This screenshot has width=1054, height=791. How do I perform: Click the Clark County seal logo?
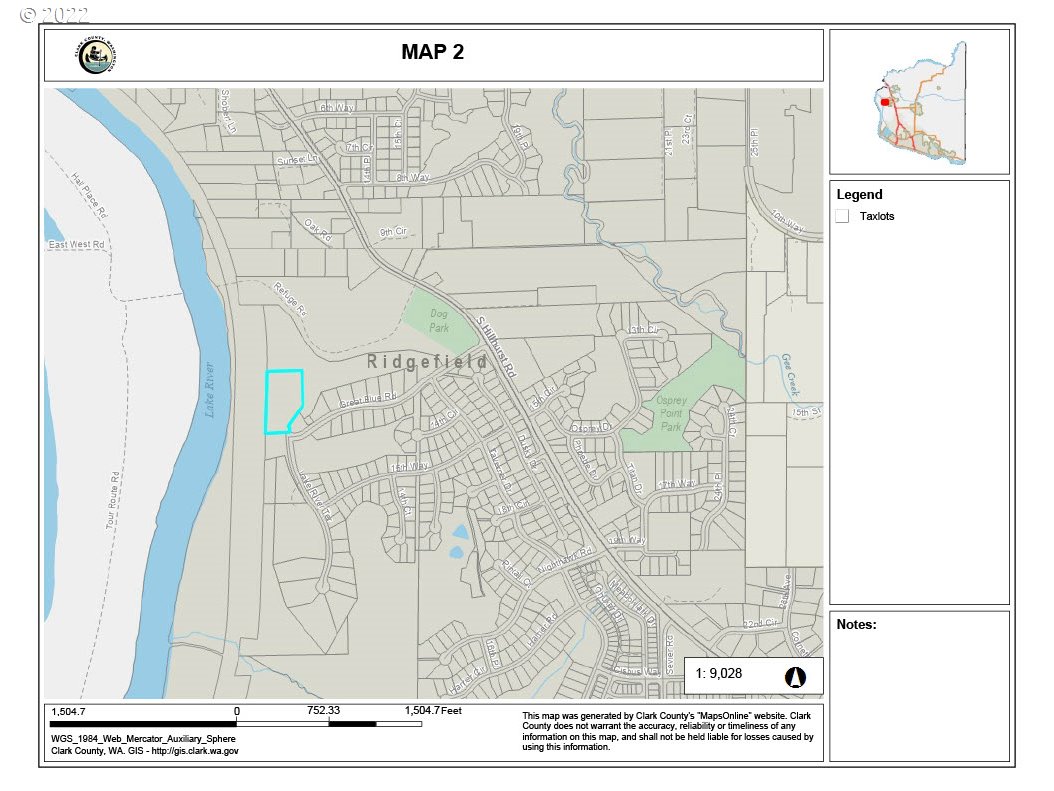point(97,56)
